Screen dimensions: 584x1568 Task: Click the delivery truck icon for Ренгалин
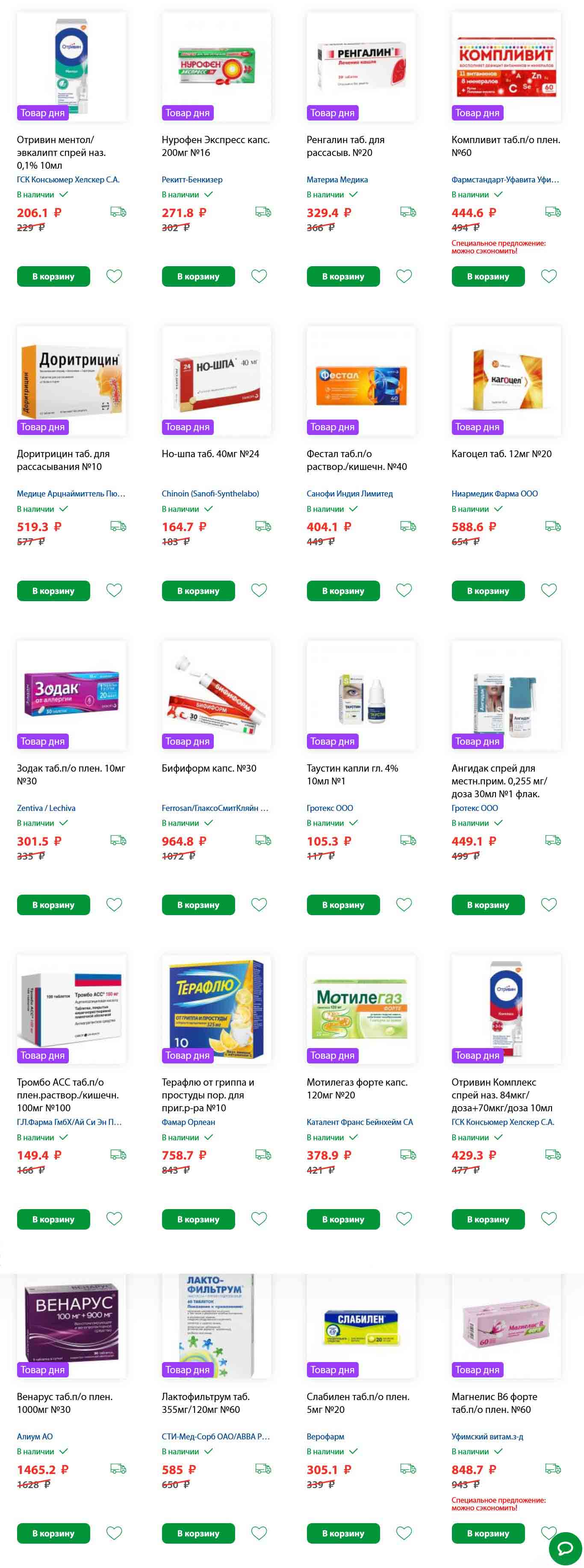click(408, 212)
